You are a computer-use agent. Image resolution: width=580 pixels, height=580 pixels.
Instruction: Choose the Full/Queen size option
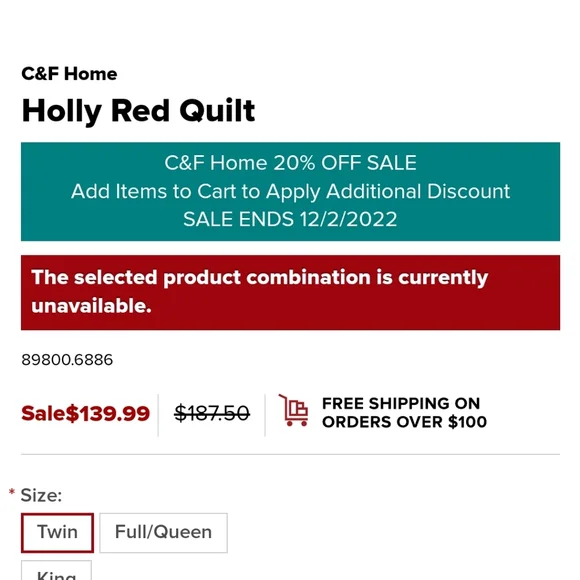pos(163,533)
